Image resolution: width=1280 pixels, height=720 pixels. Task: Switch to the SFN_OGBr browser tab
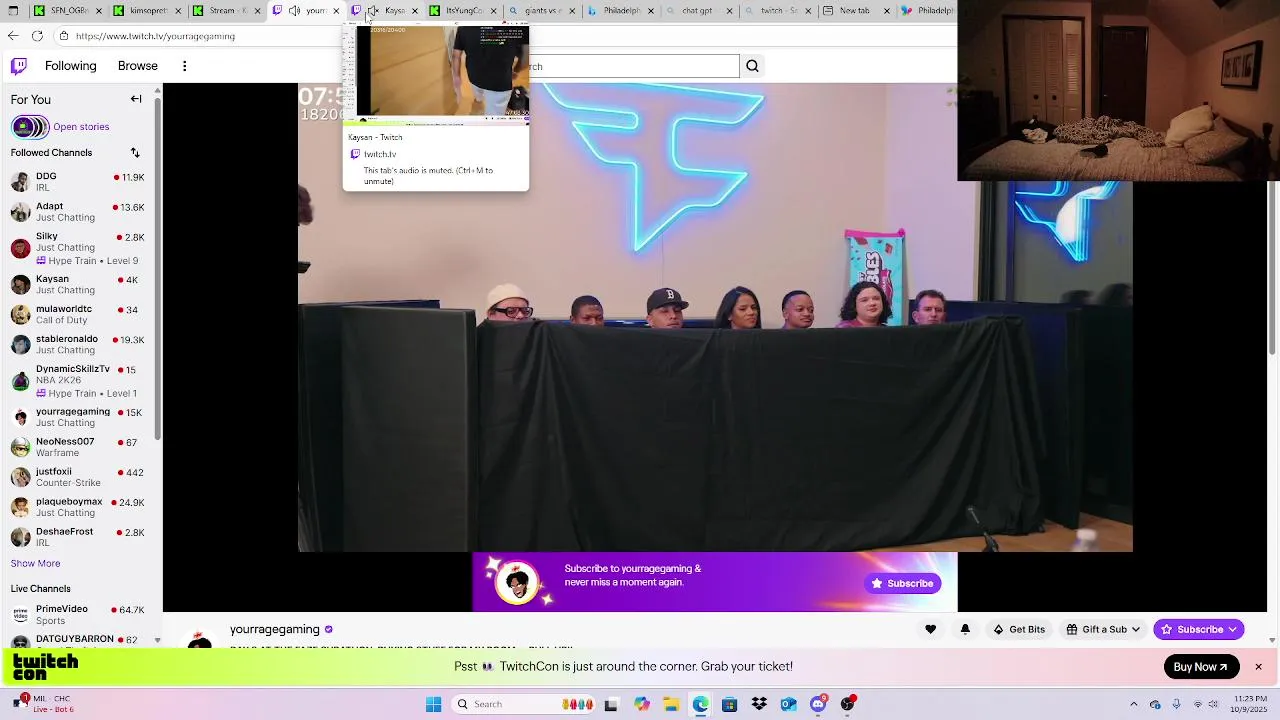(69, 10)
